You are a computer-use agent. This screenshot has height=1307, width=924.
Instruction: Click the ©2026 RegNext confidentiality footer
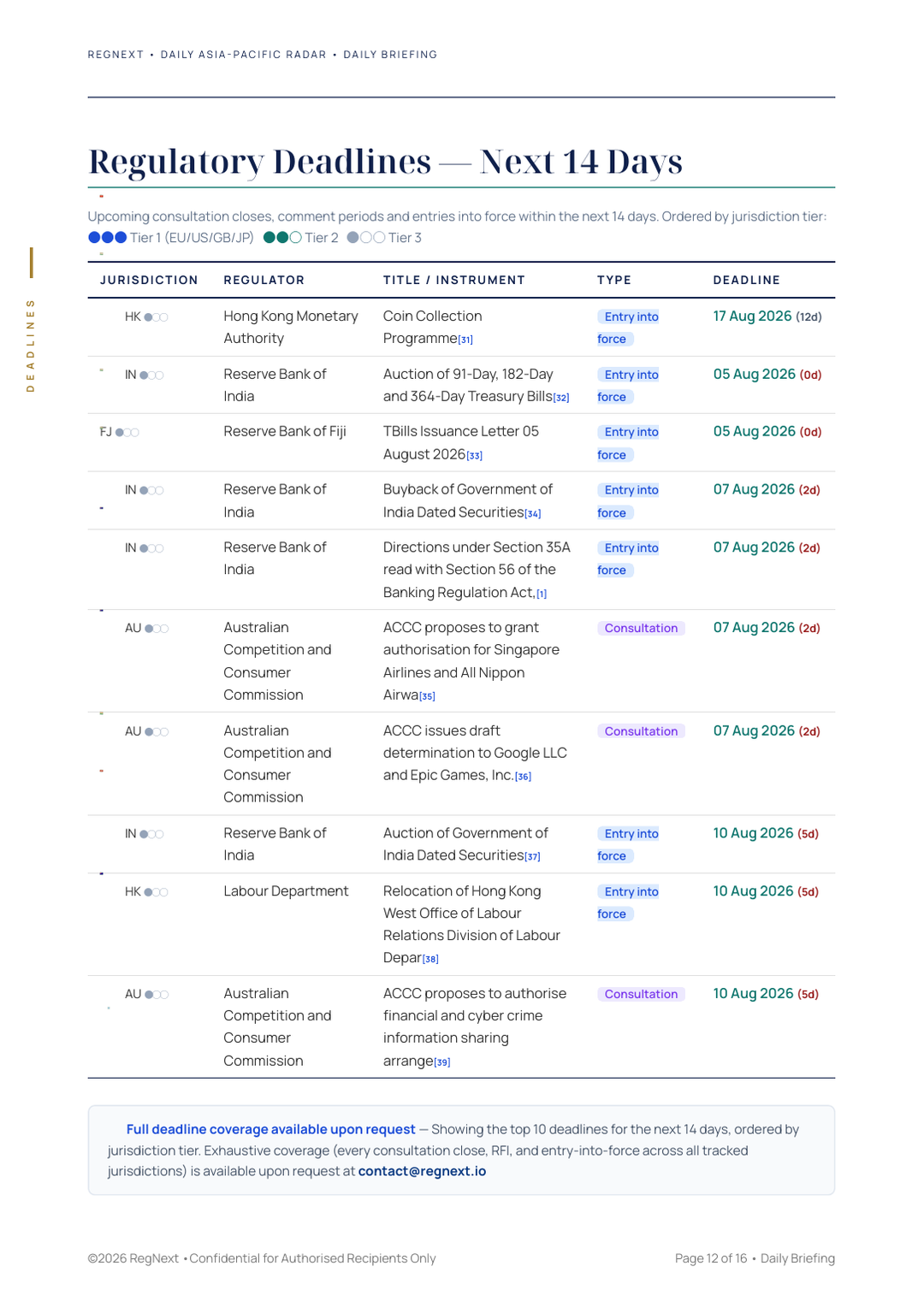point(262,1258)
